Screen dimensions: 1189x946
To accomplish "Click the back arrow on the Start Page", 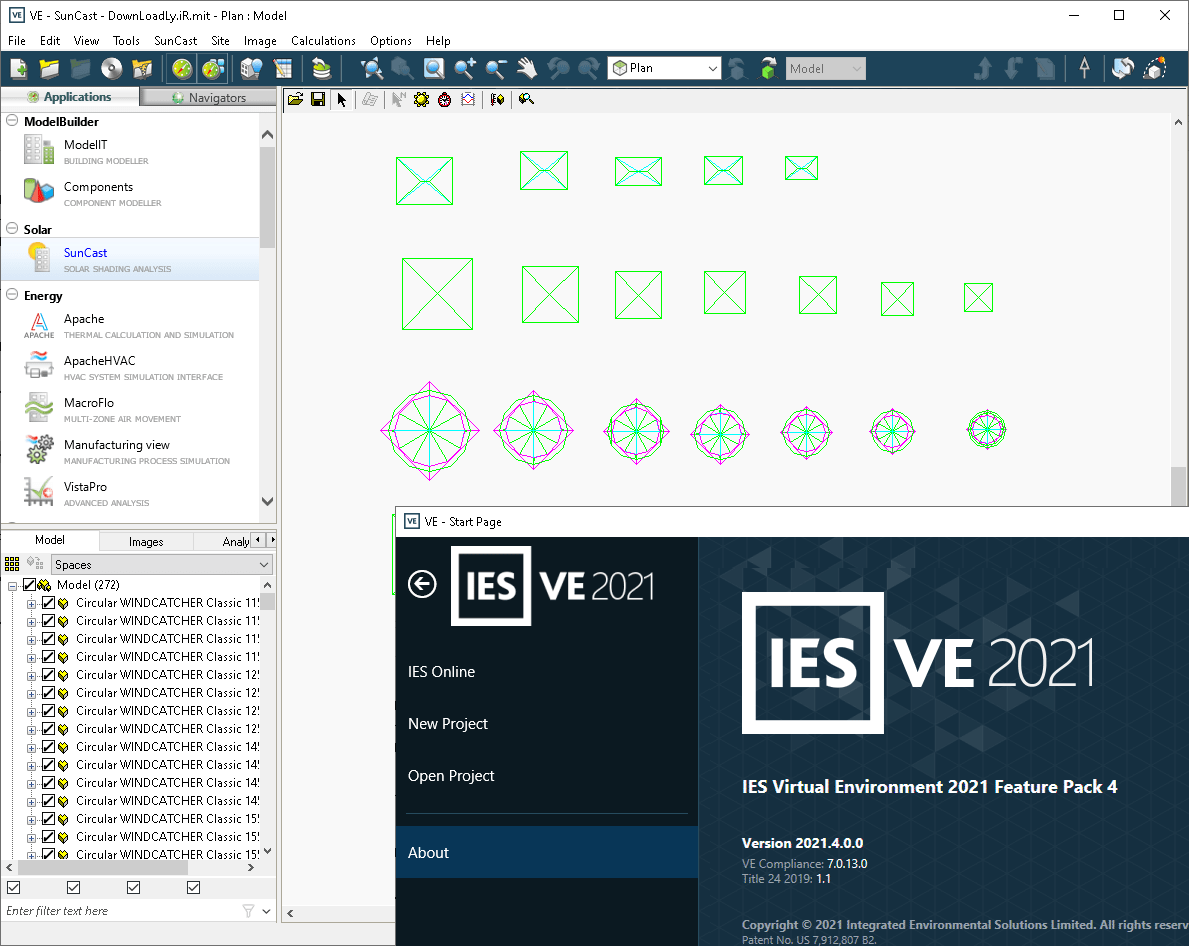I will tap(422, 584).
